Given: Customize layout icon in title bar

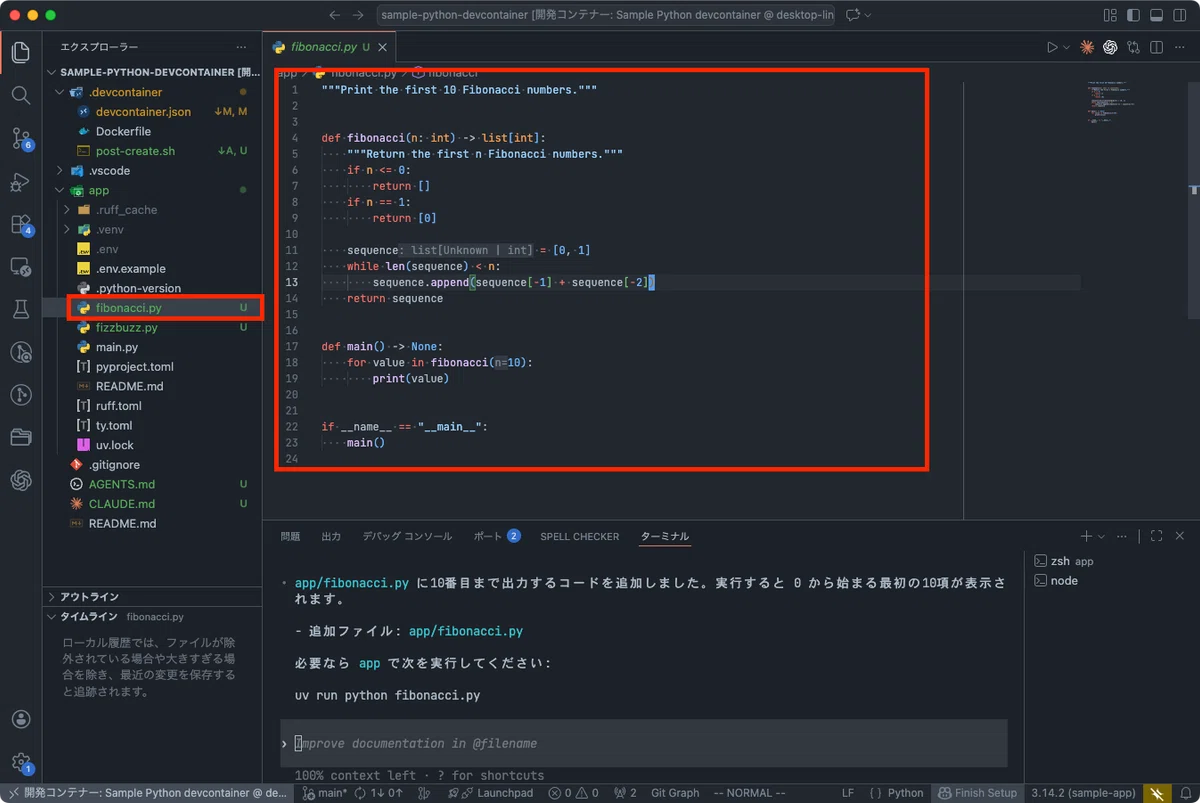Looking at the screenshot, I should click(x=1110, y=15).
